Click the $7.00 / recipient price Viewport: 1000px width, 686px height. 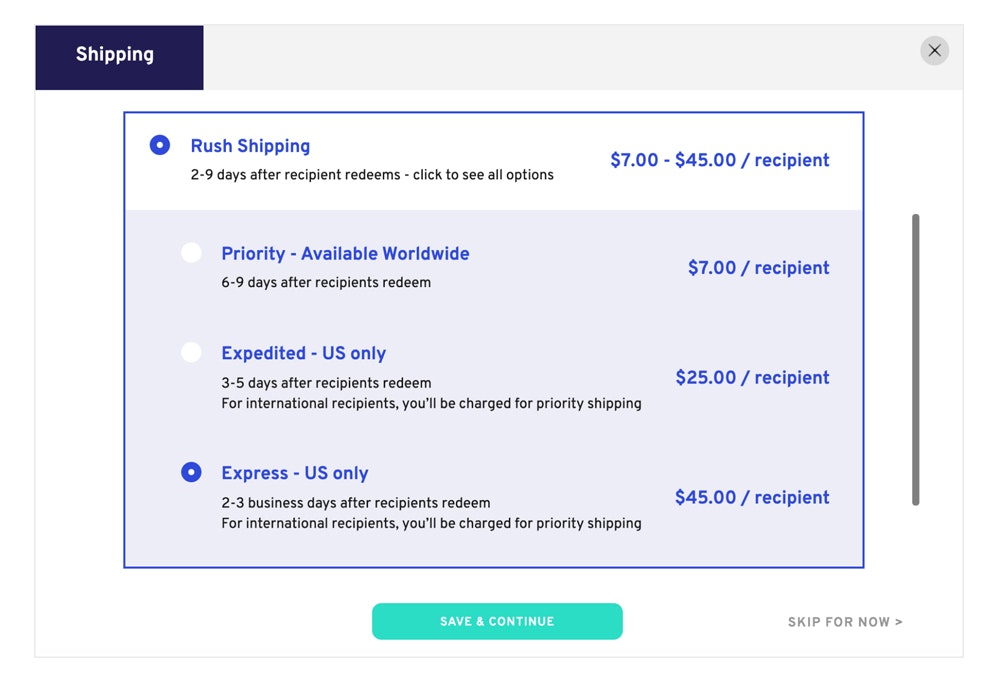[758, 268]
